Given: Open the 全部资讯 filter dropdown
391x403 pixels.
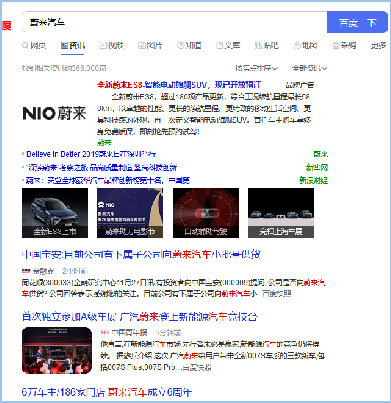Looking at the screenshot, I should (x=309, y=68).
